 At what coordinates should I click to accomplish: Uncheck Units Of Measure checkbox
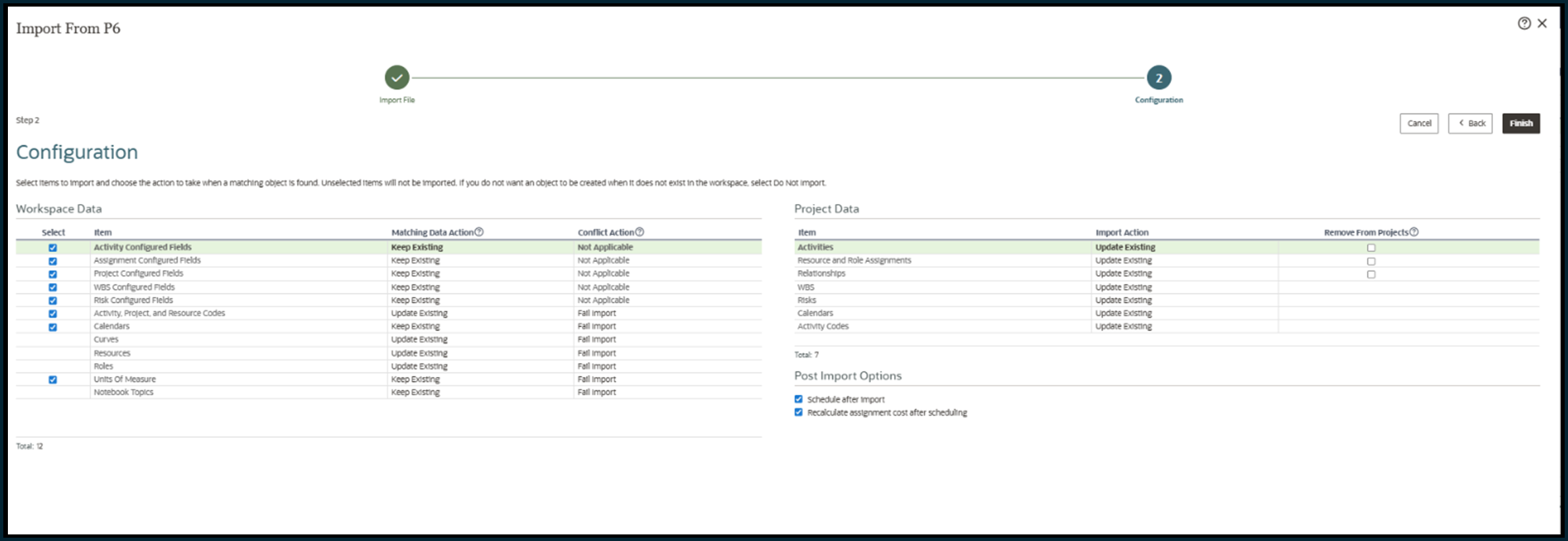coord(53,380)
